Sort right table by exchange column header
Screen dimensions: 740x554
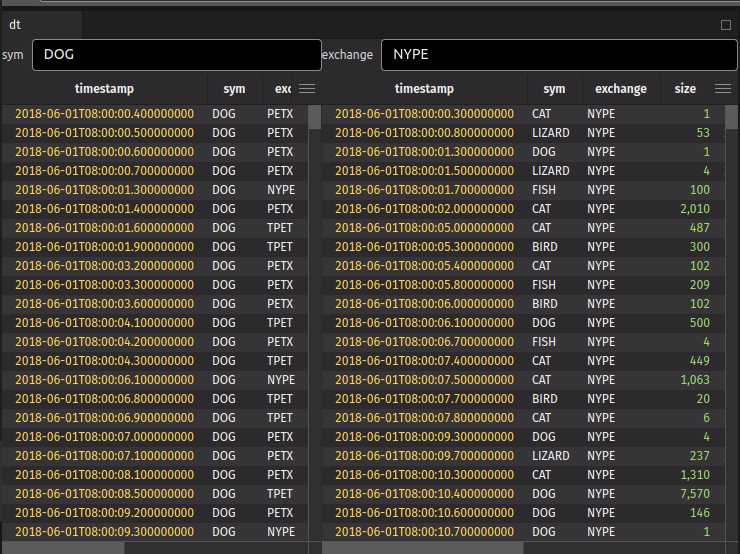[620, 89]
